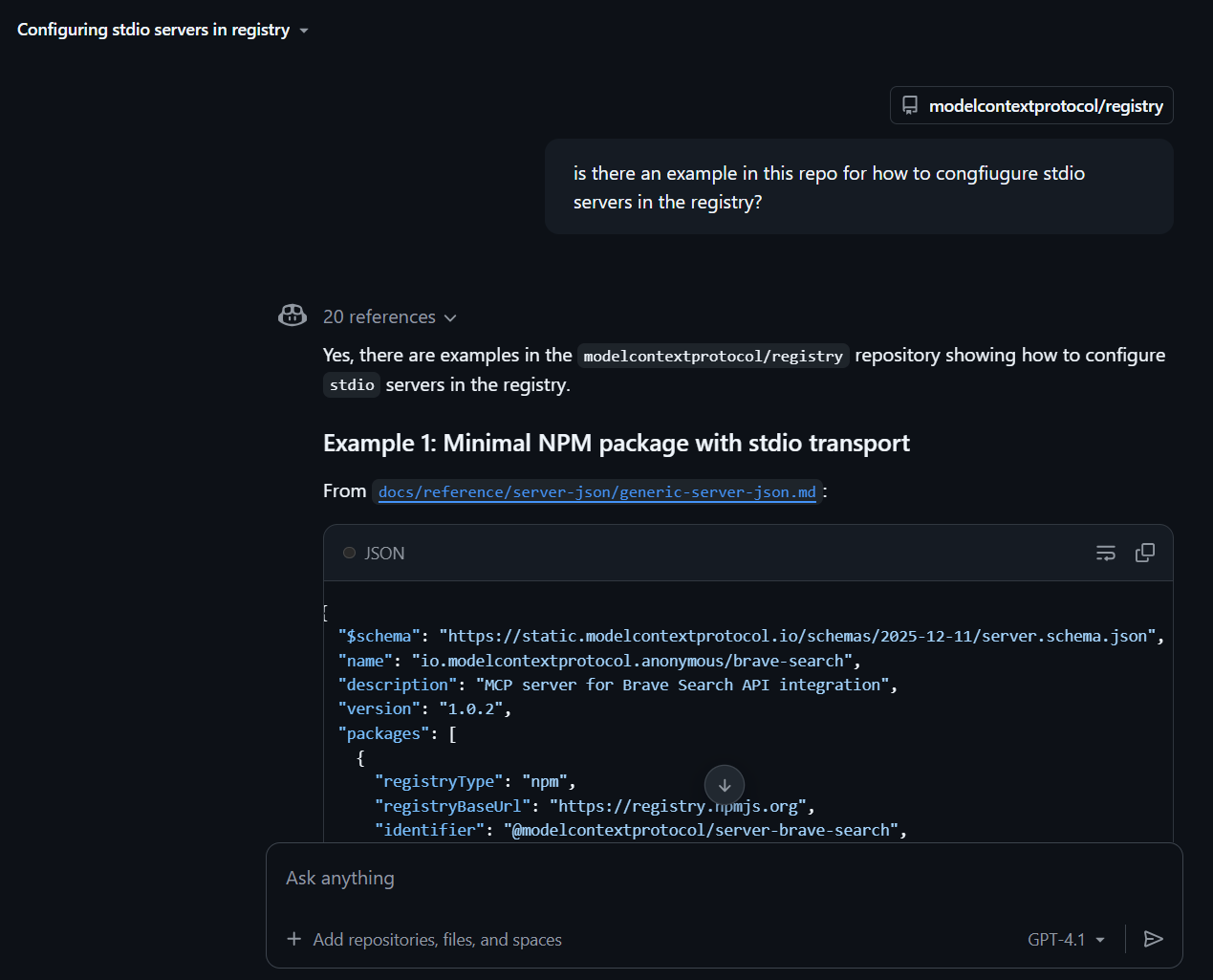Click the chat input attach area icon row
1213x980 pixels.
tap(293, 939)
